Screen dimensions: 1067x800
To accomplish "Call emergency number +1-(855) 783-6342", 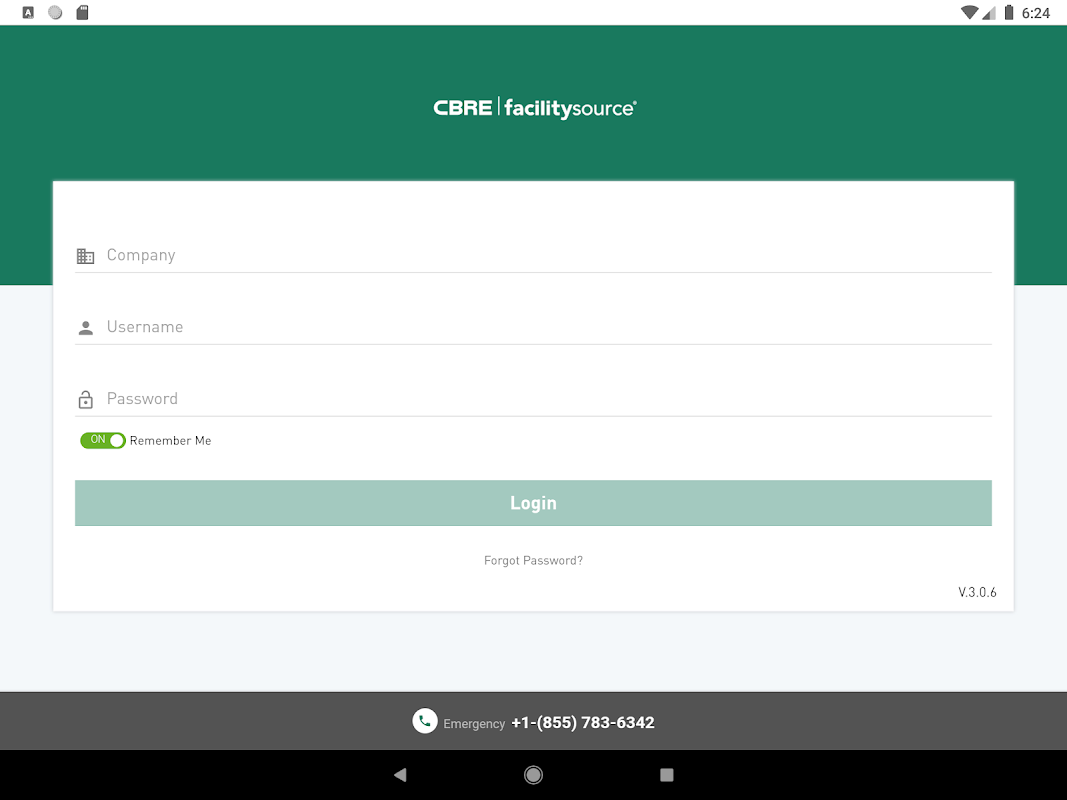I will pos(582,722).
